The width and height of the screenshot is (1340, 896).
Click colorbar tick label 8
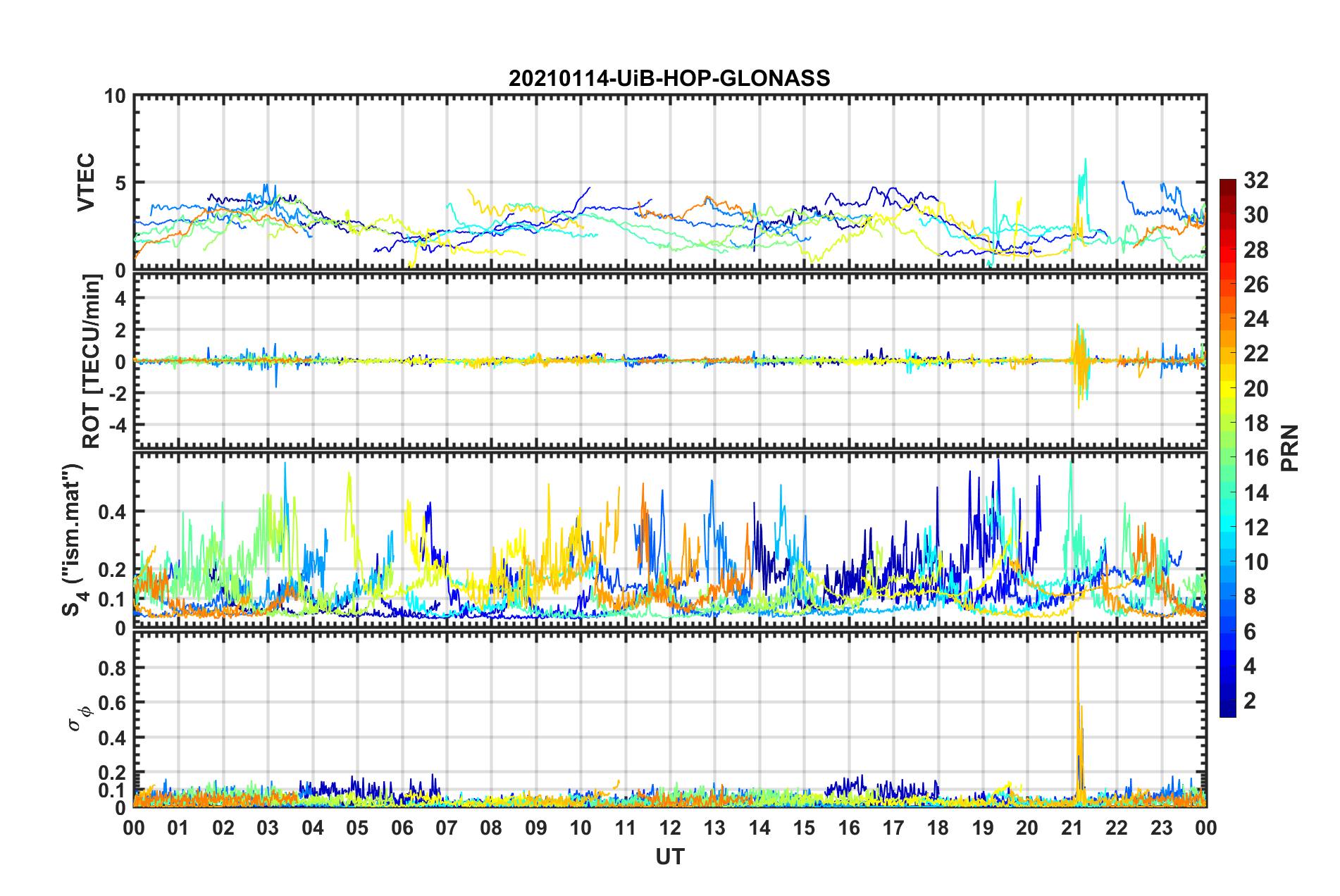[x=1250, y=597]
